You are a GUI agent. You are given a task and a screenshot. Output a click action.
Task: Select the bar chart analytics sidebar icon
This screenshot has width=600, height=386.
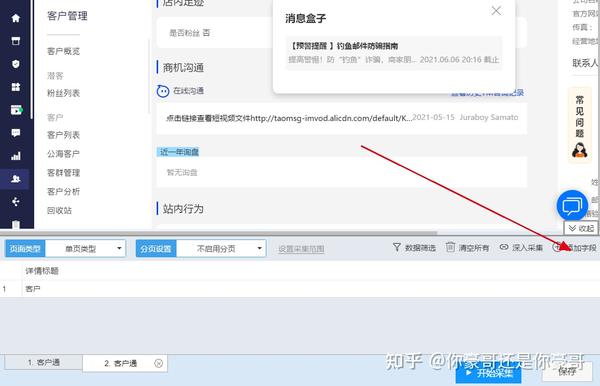point(16,156)
